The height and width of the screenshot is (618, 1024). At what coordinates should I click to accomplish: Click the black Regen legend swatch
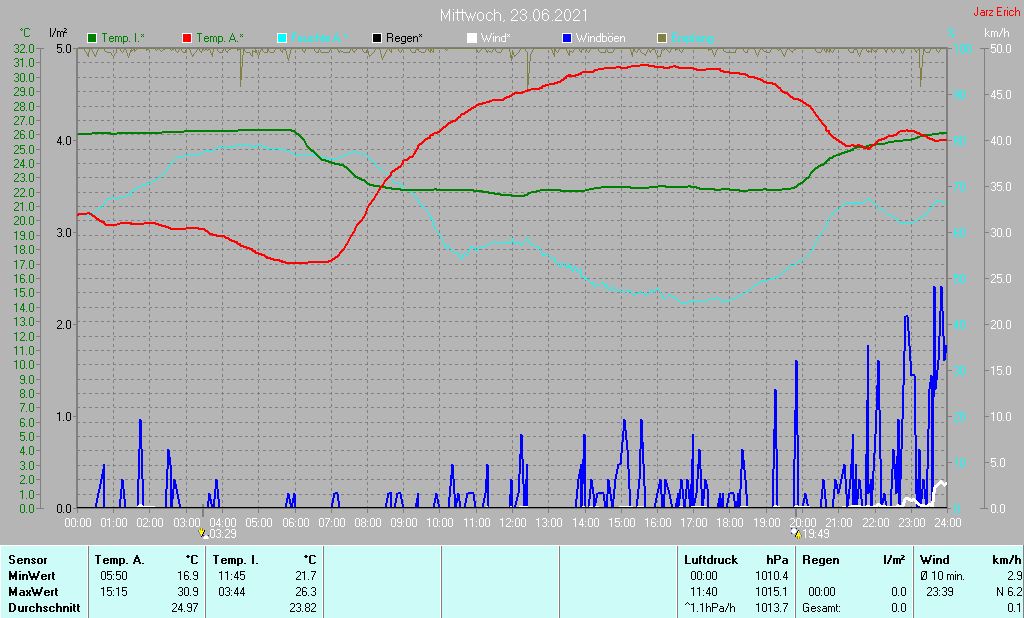tap(377, 38)
